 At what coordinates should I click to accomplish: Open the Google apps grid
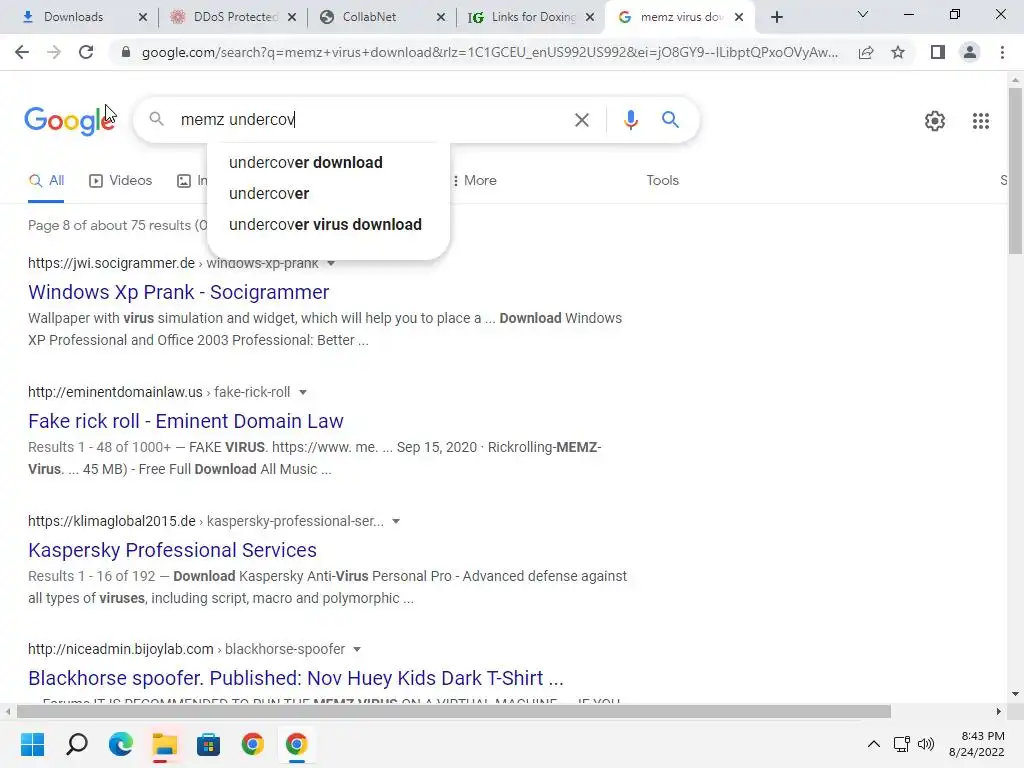click(x=980, y=121)
